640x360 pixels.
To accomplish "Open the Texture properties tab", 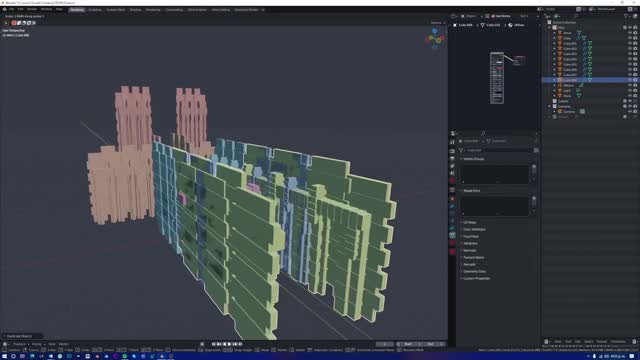I will click(452, 252).
